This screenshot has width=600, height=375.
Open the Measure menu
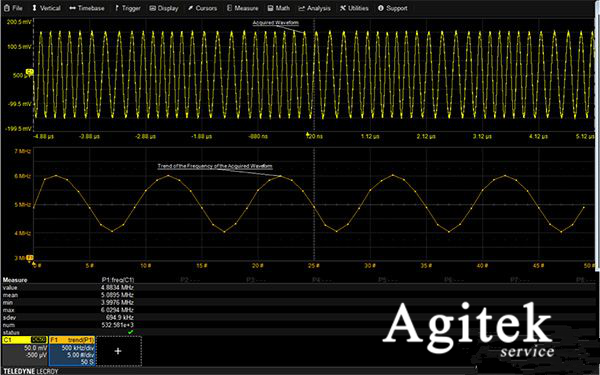(x=243, y=8)
